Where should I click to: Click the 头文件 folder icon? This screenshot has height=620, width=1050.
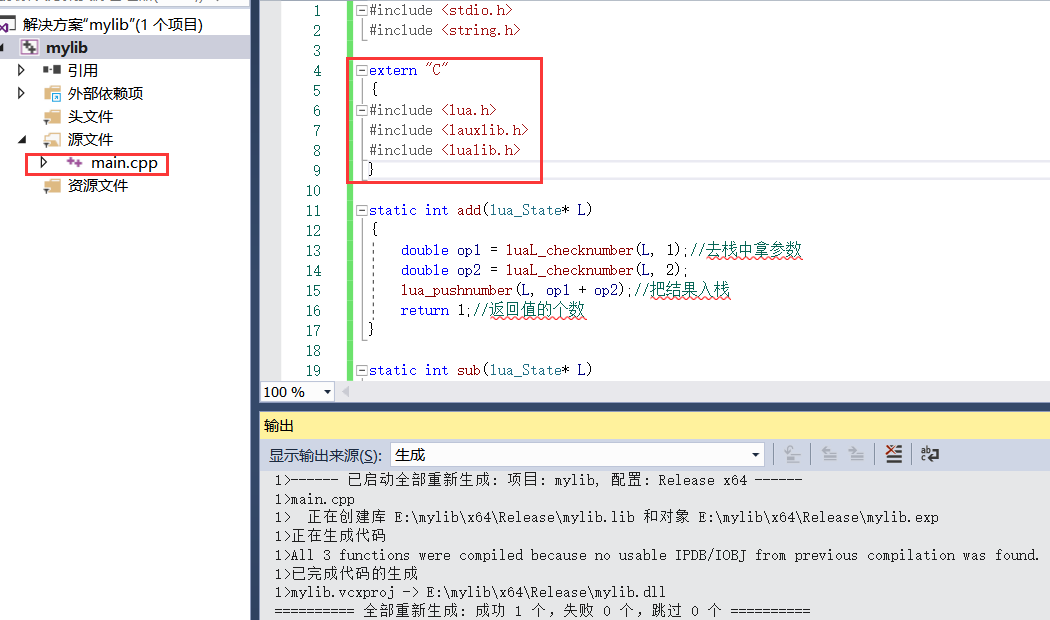[53, 116]
